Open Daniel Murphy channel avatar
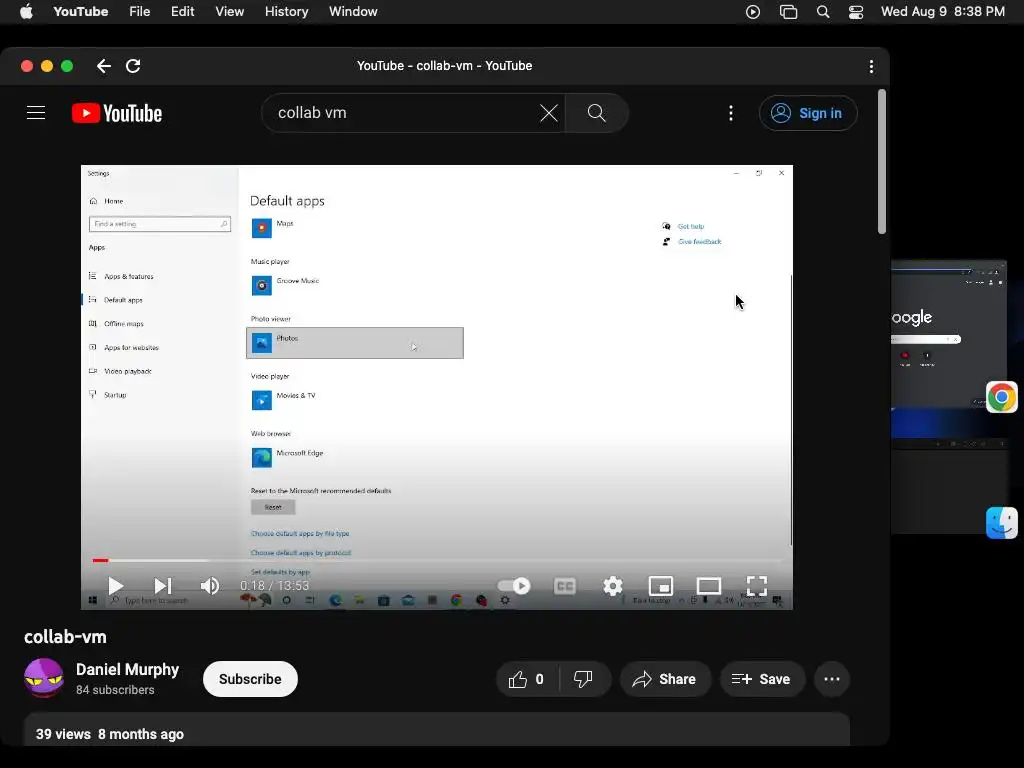This screenshot has height=768, width=1024. 44,678
